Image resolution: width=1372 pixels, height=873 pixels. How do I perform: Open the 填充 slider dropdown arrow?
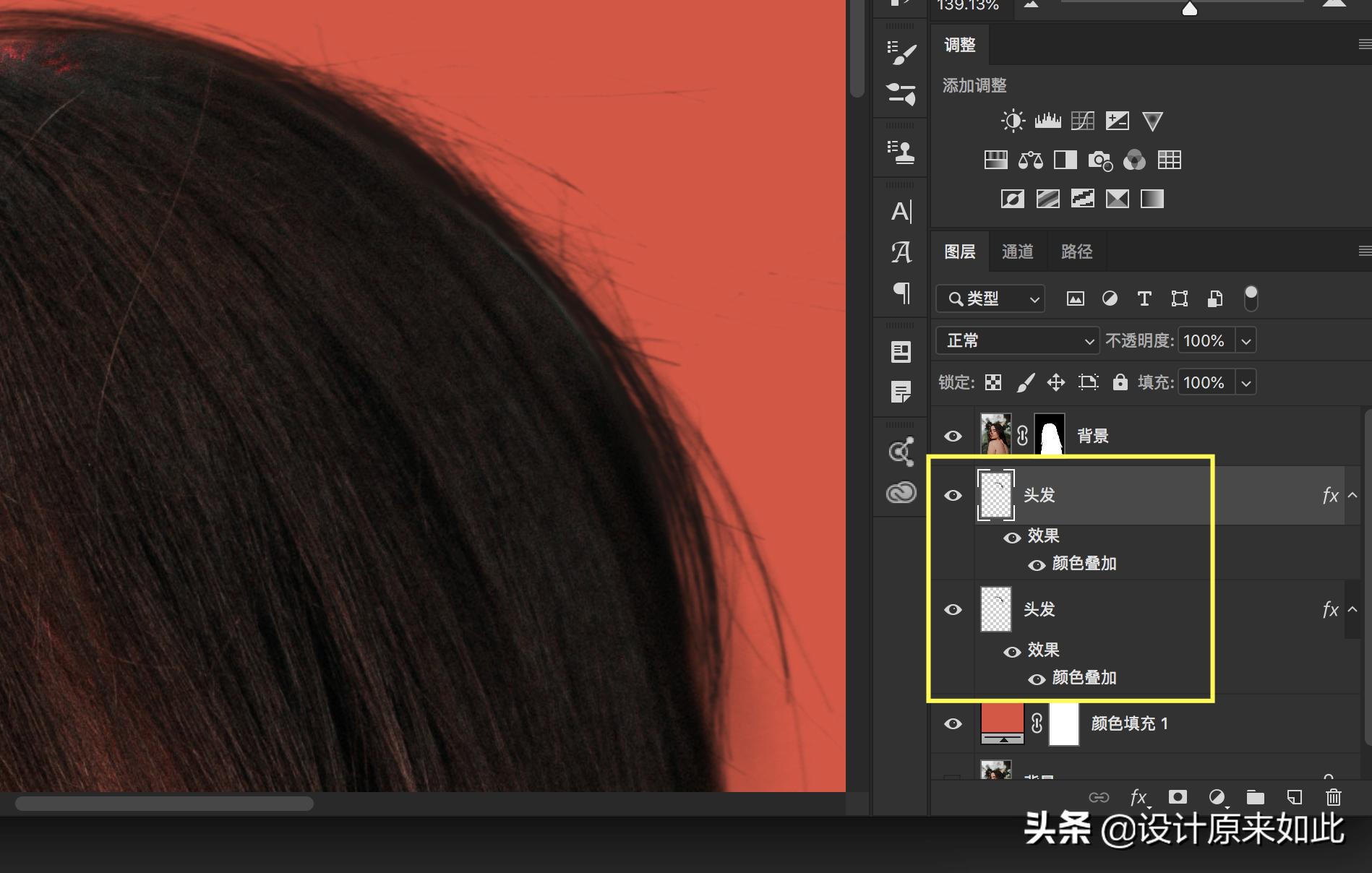[x=1246, y=382]
